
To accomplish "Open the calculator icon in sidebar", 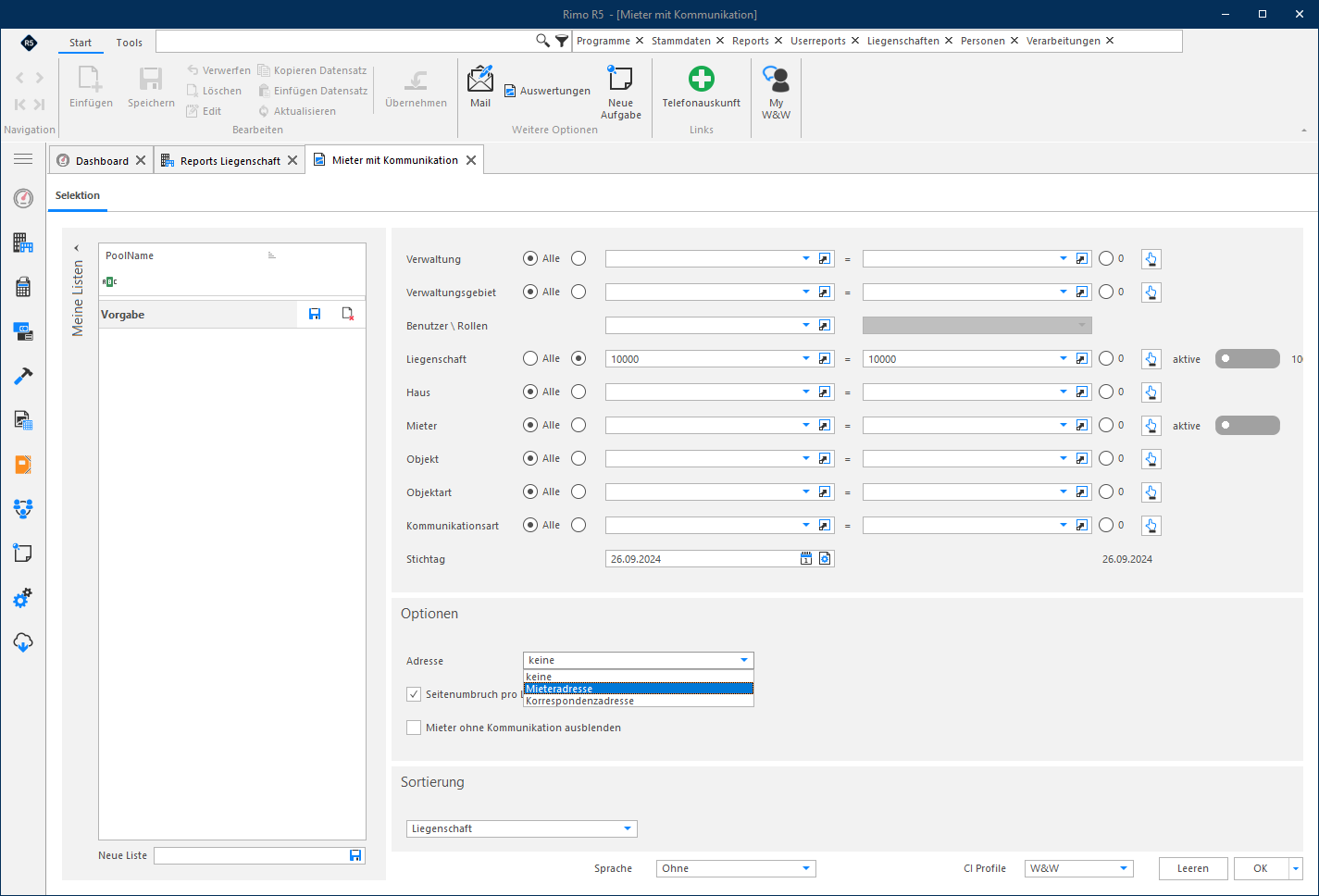I will click(x=23, y=287).
